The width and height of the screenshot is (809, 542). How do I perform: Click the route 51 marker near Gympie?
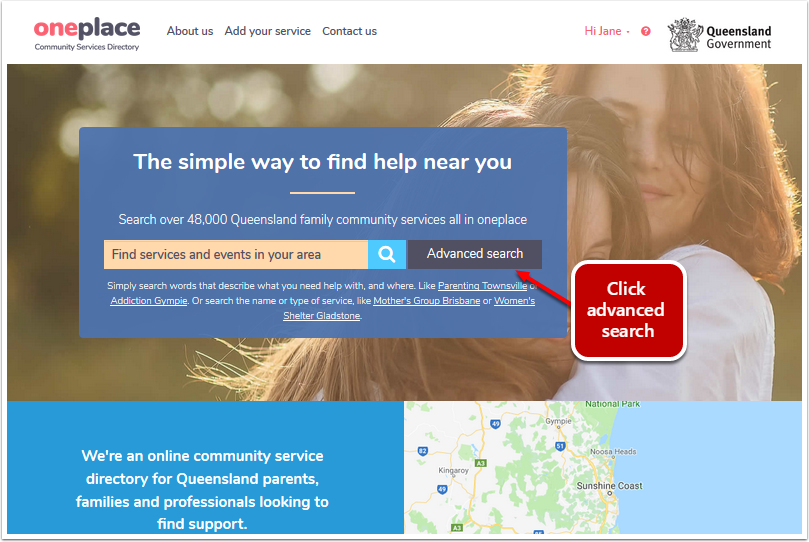[560, 446]
